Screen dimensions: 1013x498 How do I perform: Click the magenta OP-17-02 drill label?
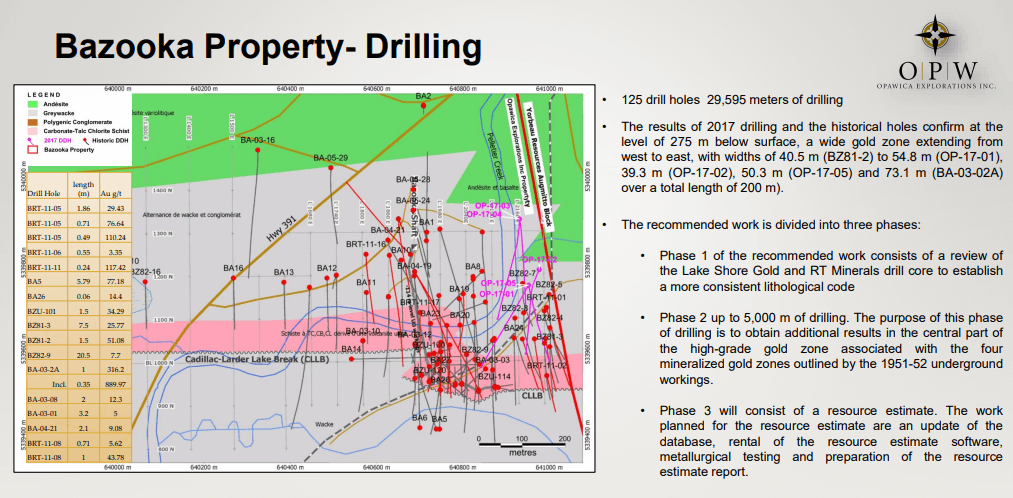(539, 259)
